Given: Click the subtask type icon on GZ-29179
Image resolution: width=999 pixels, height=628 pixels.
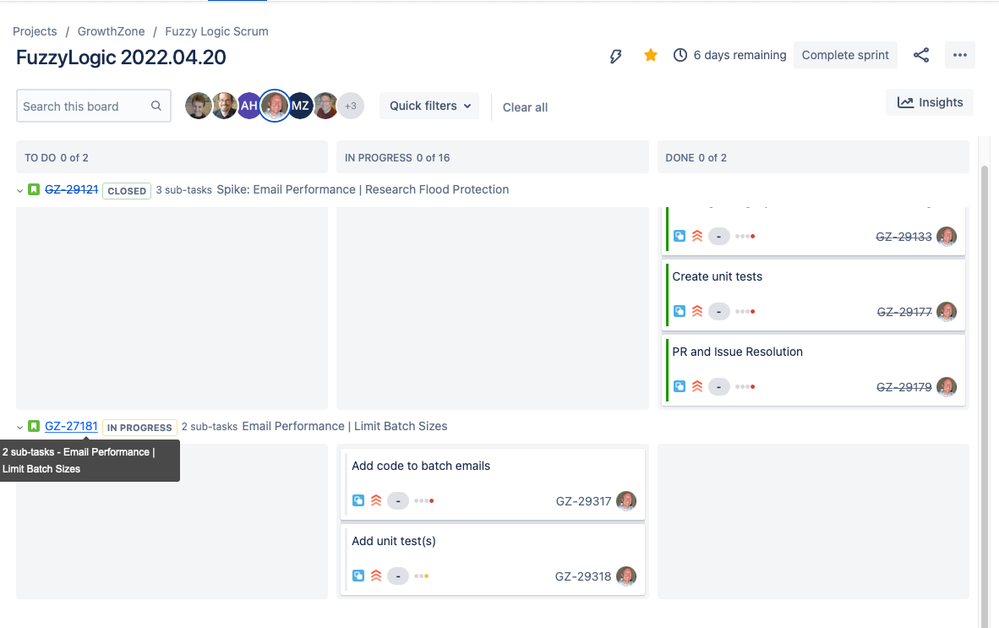Looking at the screenshot, I should coord(680,386).
